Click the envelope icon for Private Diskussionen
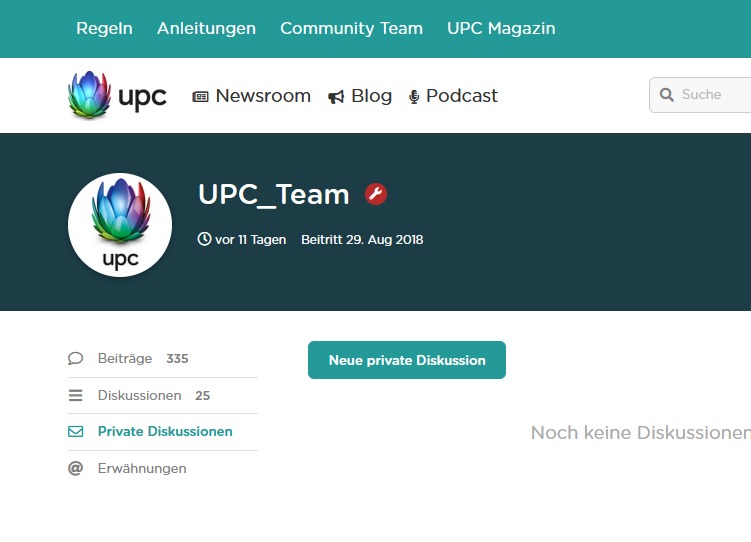 coord(76,432)
